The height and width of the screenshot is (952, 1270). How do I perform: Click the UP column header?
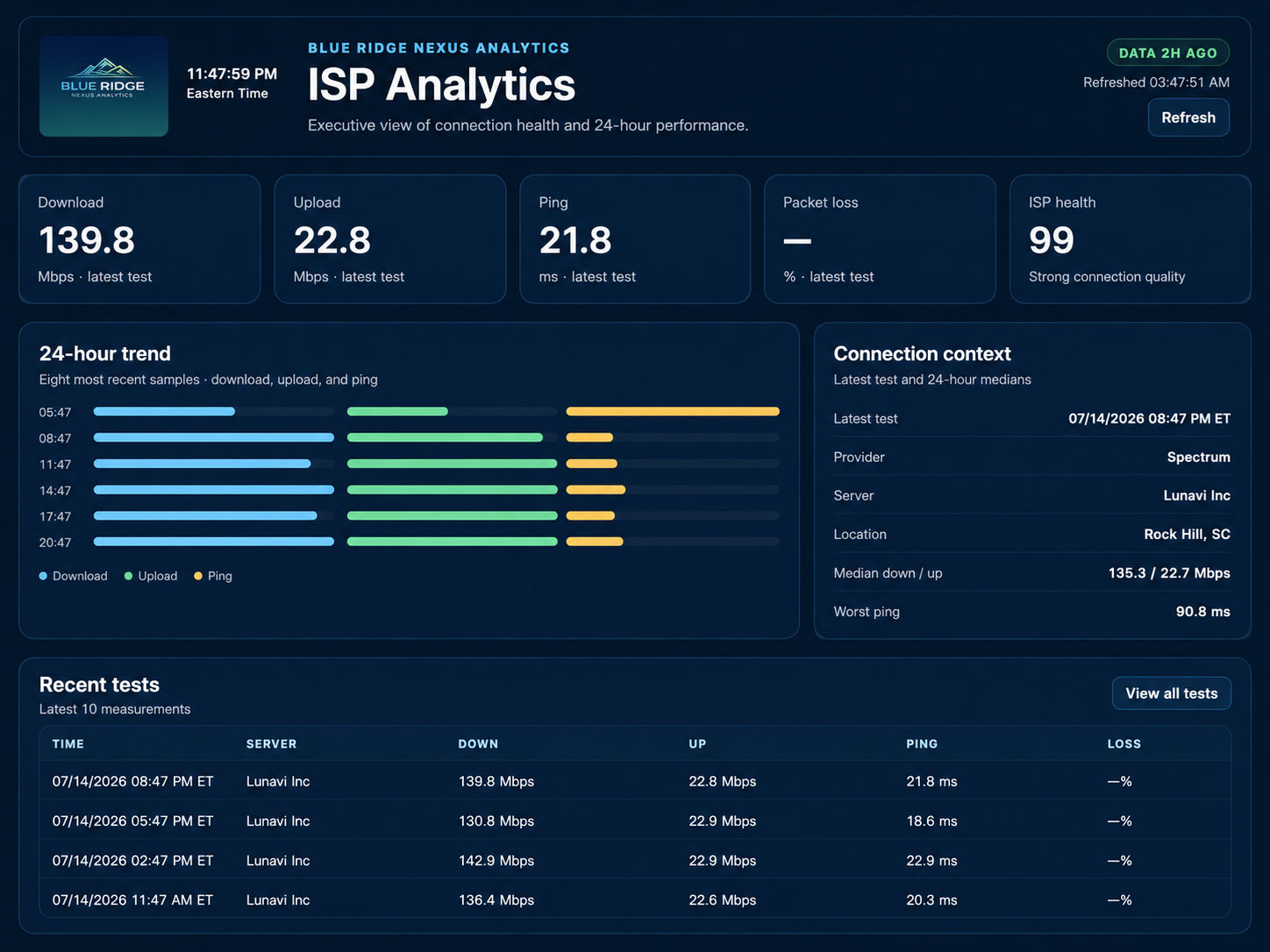697,744
